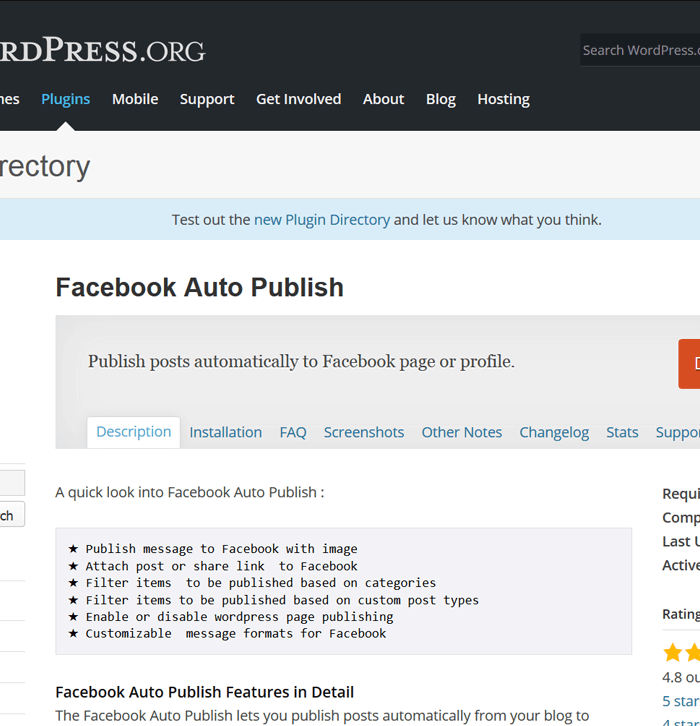Click the 'based on categories' filter line

point(252,582)
